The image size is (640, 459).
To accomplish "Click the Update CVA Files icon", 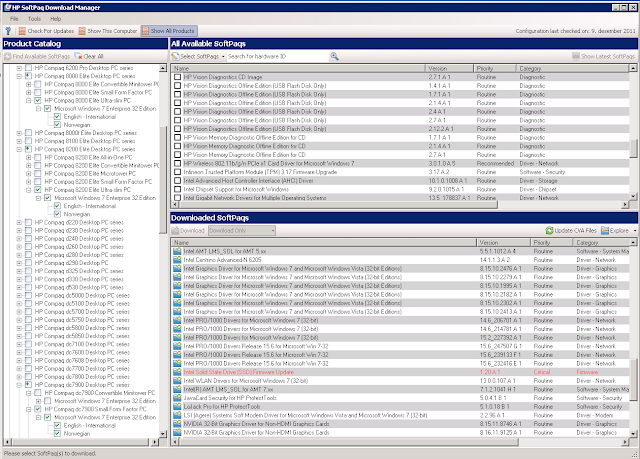I will click(x=549, y=231).
